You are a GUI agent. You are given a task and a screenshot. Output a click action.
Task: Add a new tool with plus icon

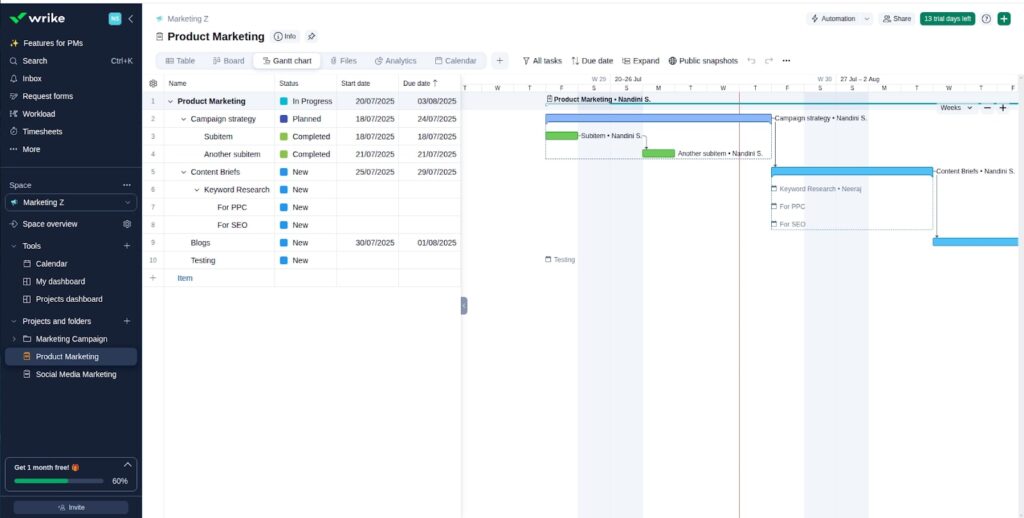pos(127,246)
